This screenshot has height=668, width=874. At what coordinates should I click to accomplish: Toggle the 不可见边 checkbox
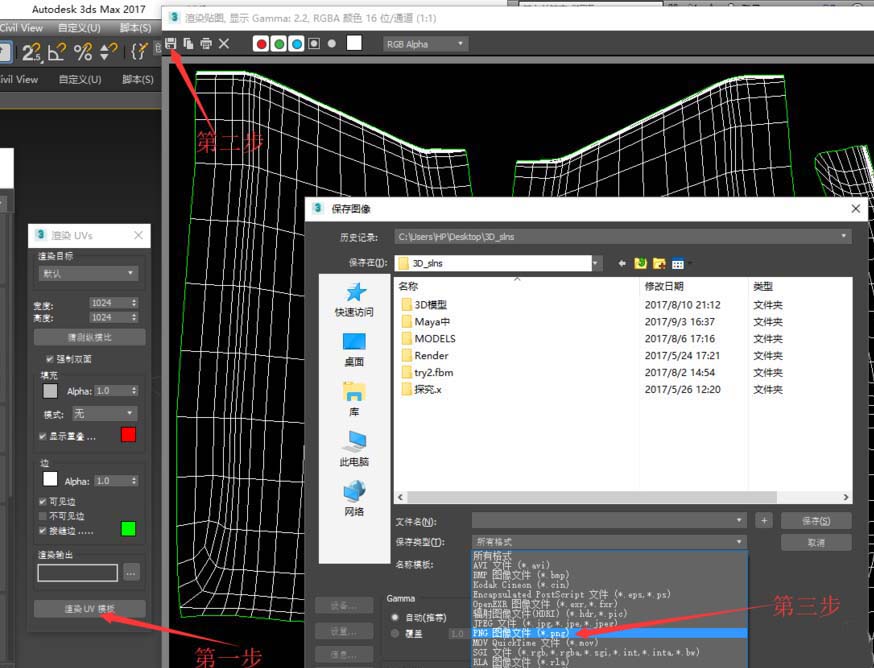[42, 516]
